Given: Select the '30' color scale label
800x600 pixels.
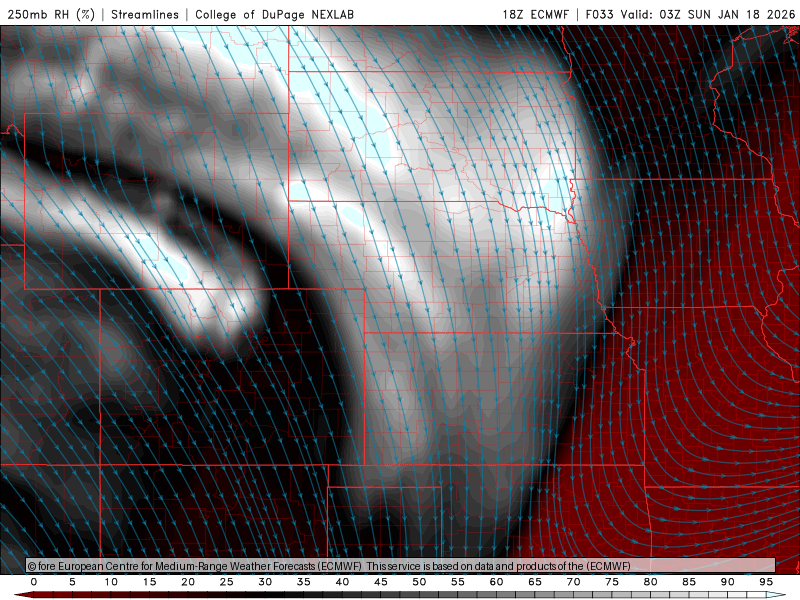Looking at the screenshot, I should [265, 582].
